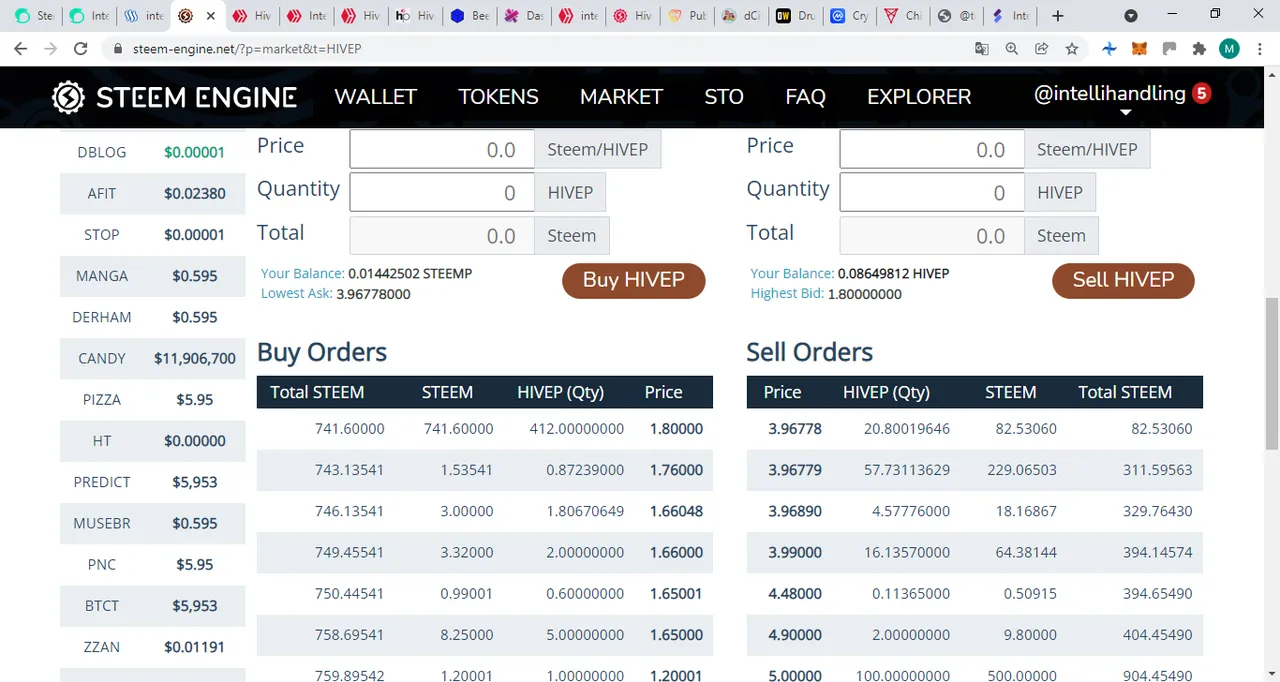This screenshot has height=682, width=1280.
Task: Click the grey chat extension icon
Action: pyautogui.click(x=1169, y=48)
